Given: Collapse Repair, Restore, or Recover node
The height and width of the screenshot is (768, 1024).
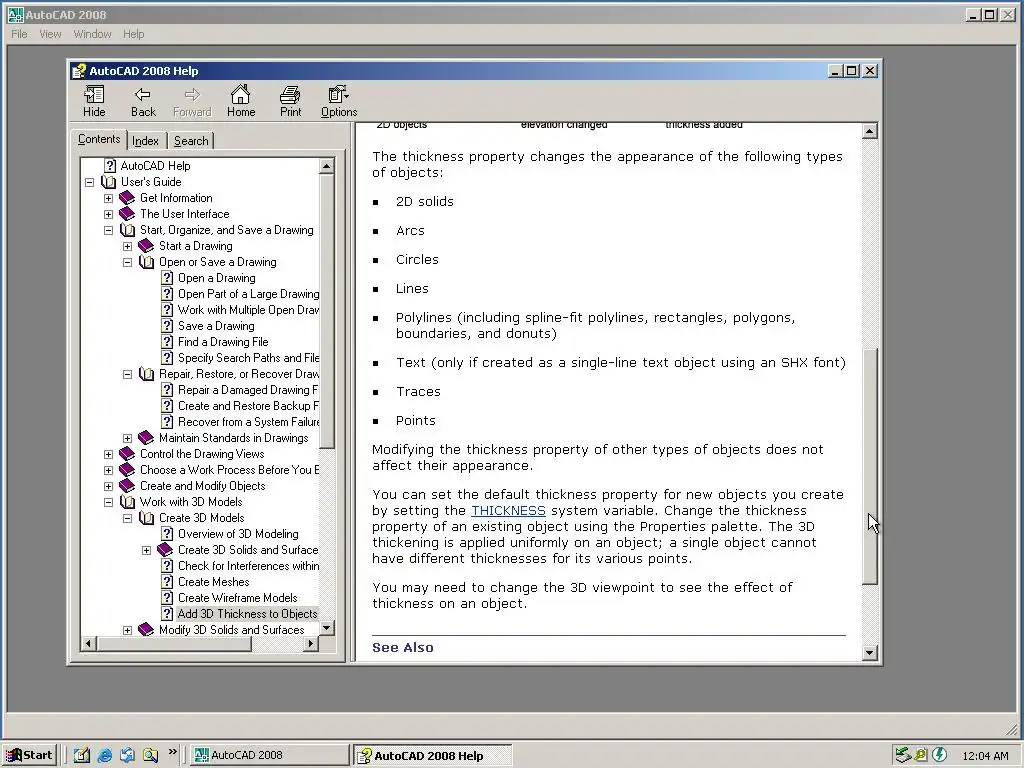Looking at the screenshot, I should pos(127,374).
